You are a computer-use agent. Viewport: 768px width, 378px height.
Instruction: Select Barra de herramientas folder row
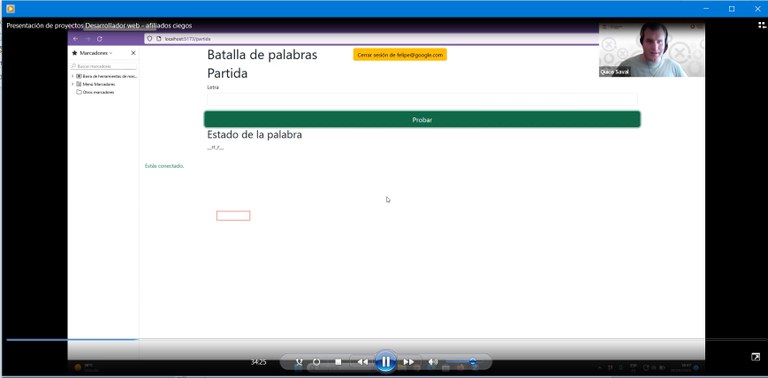[106, 76]
